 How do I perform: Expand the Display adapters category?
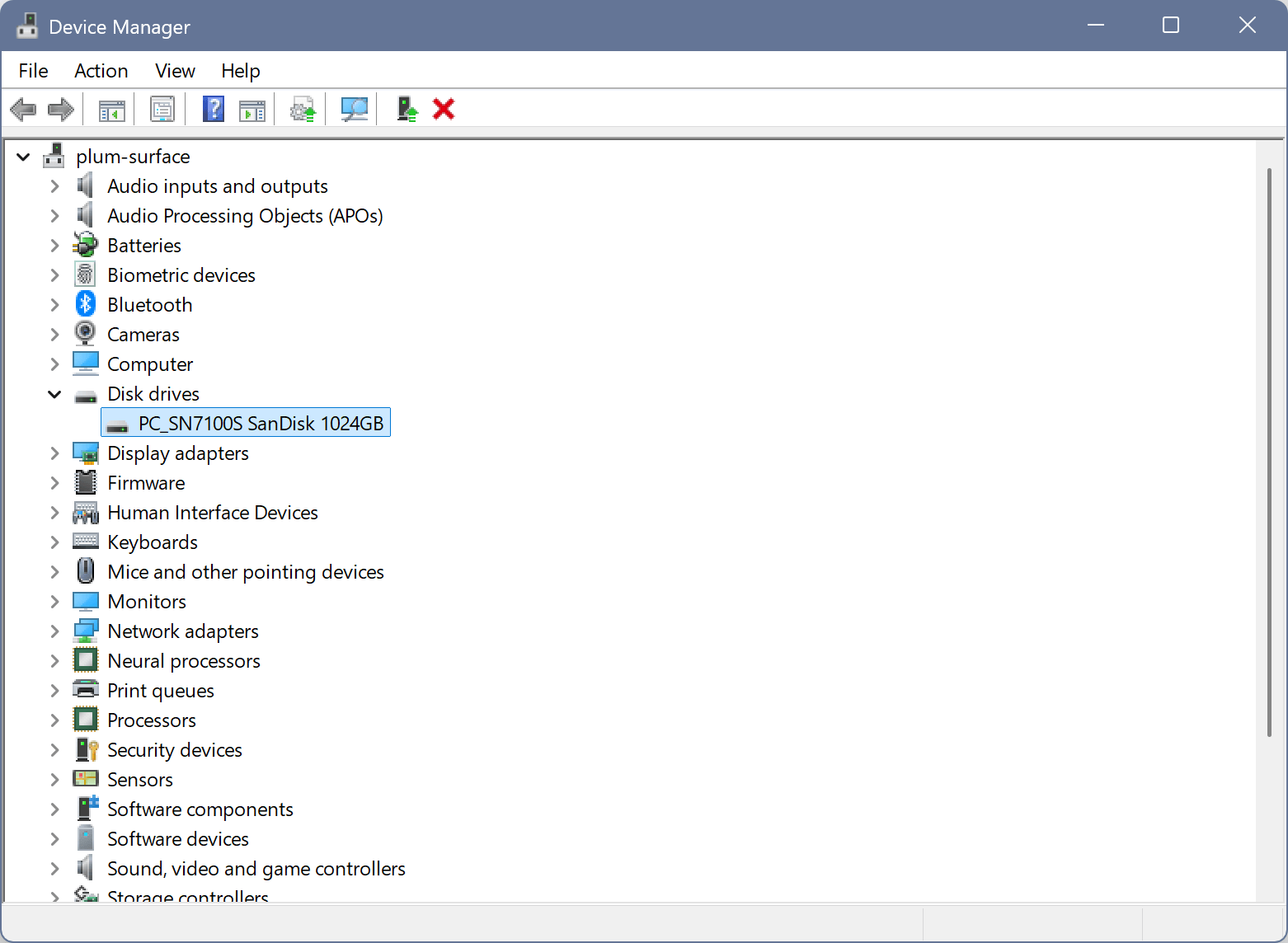tap(54, 453)
